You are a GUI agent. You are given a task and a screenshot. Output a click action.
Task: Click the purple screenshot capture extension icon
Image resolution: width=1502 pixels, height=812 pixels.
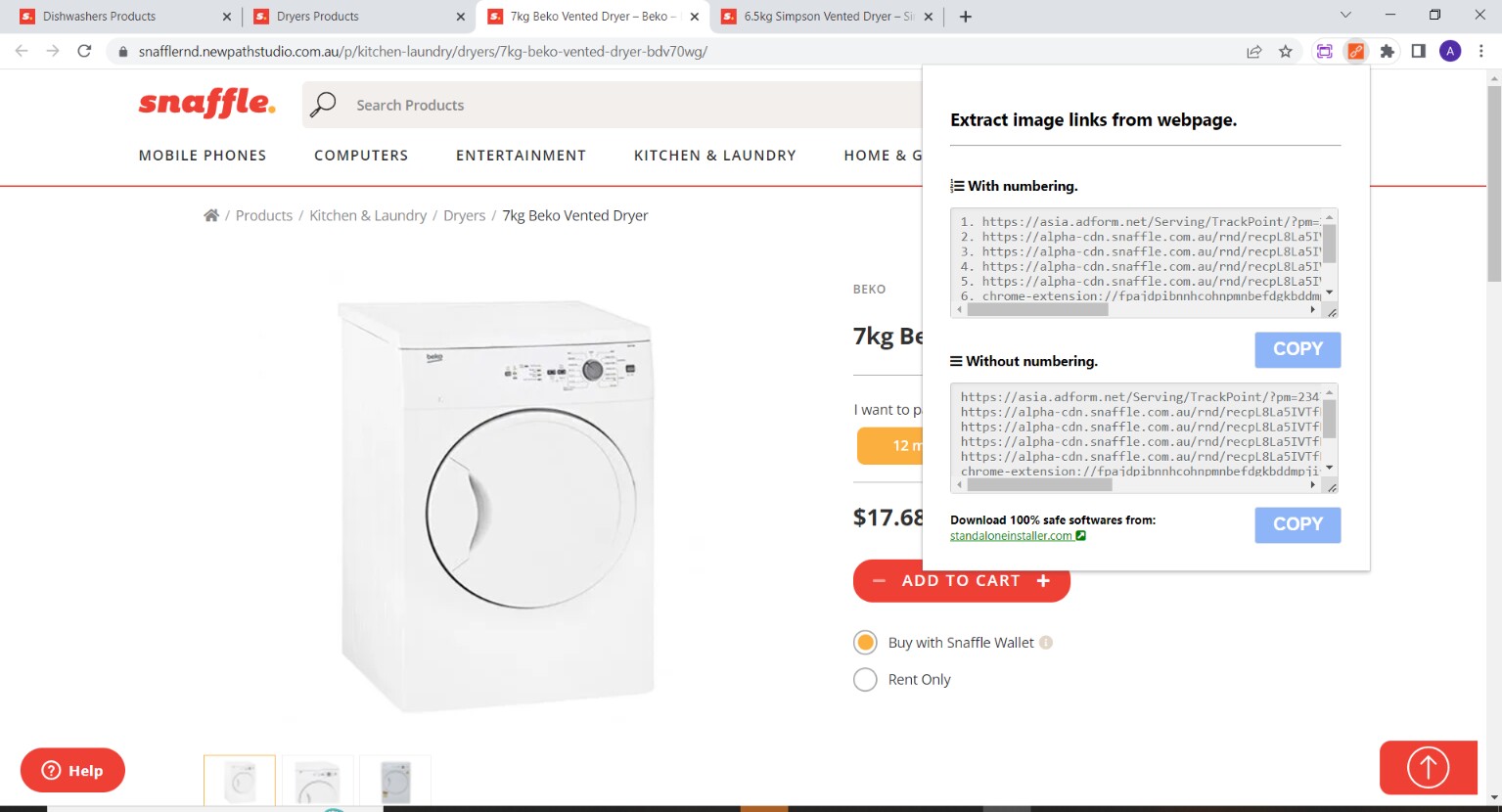tap(1325, 51)
